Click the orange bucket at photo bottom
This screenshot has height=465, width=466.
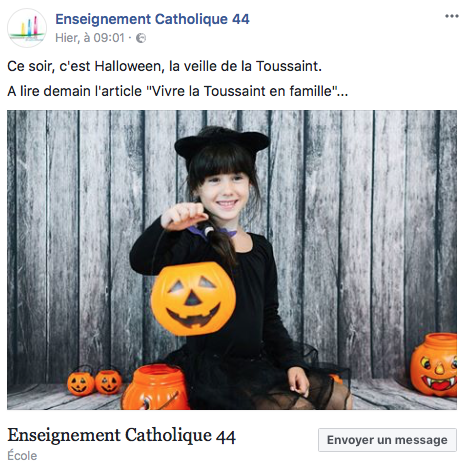155,387
